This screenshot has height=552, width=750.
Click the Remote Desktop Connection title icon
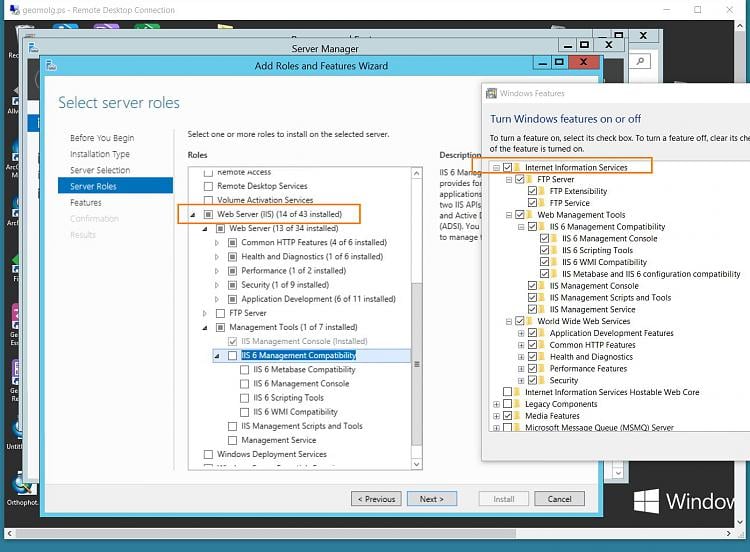(x=14, y=10)
